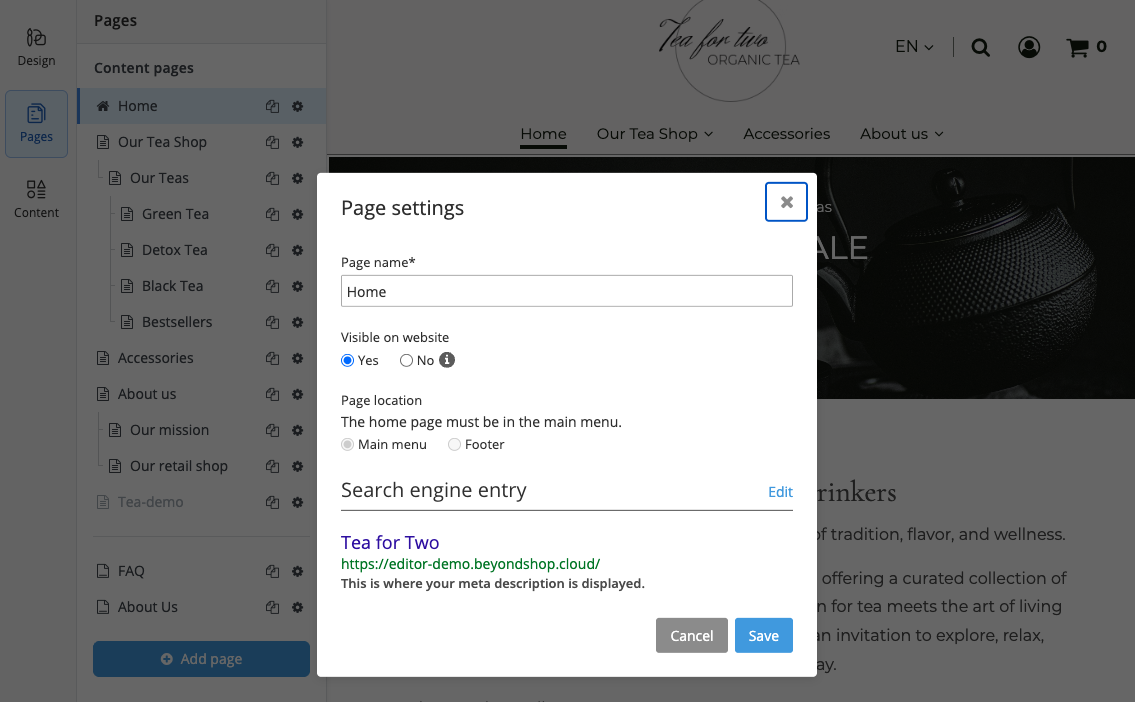
Task: Duplicate the Black Tea page via copy icon
Action: pos(272,286)
